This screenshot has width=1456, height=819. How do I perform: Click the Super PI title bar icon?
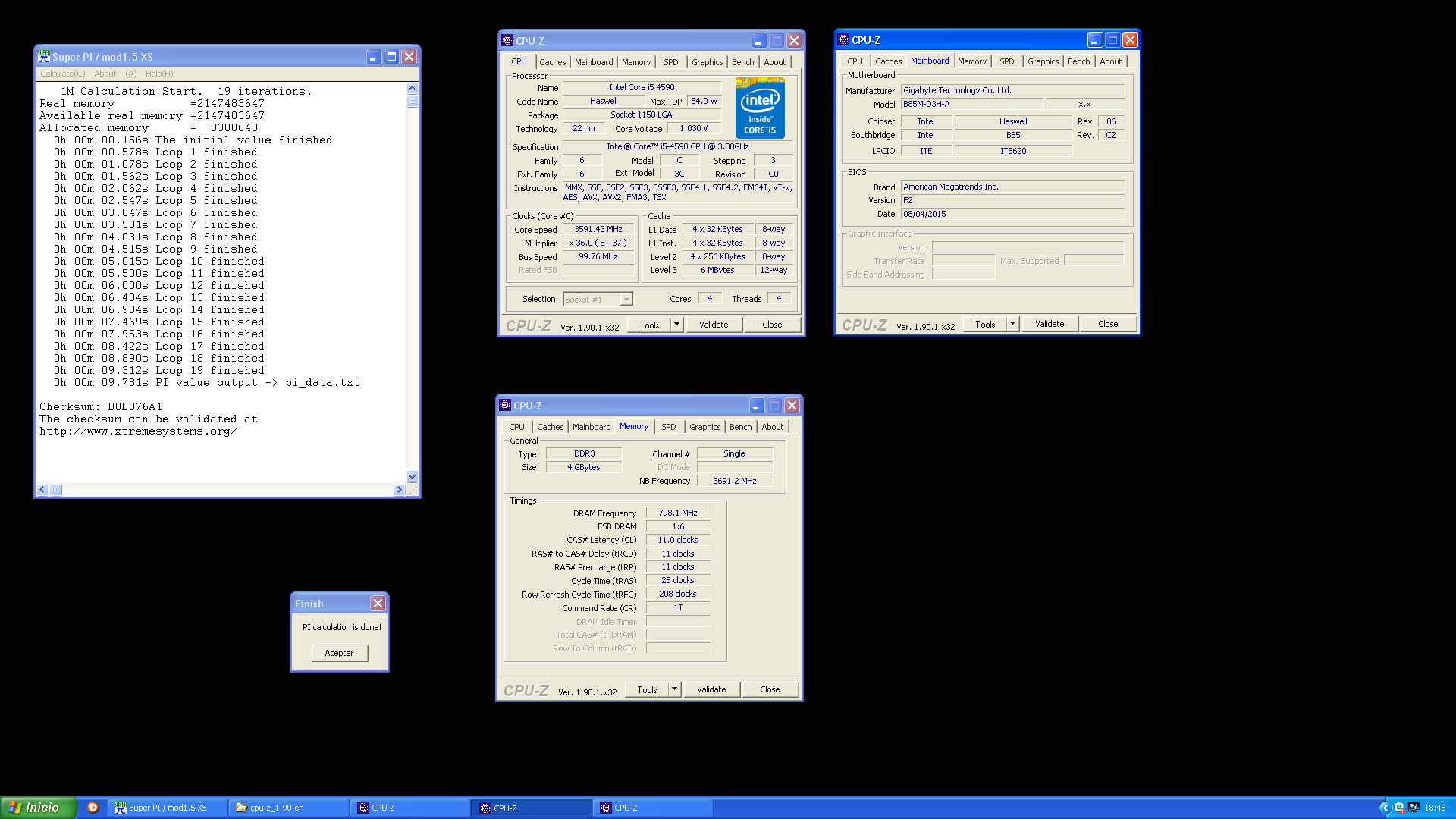coord(44,57)
